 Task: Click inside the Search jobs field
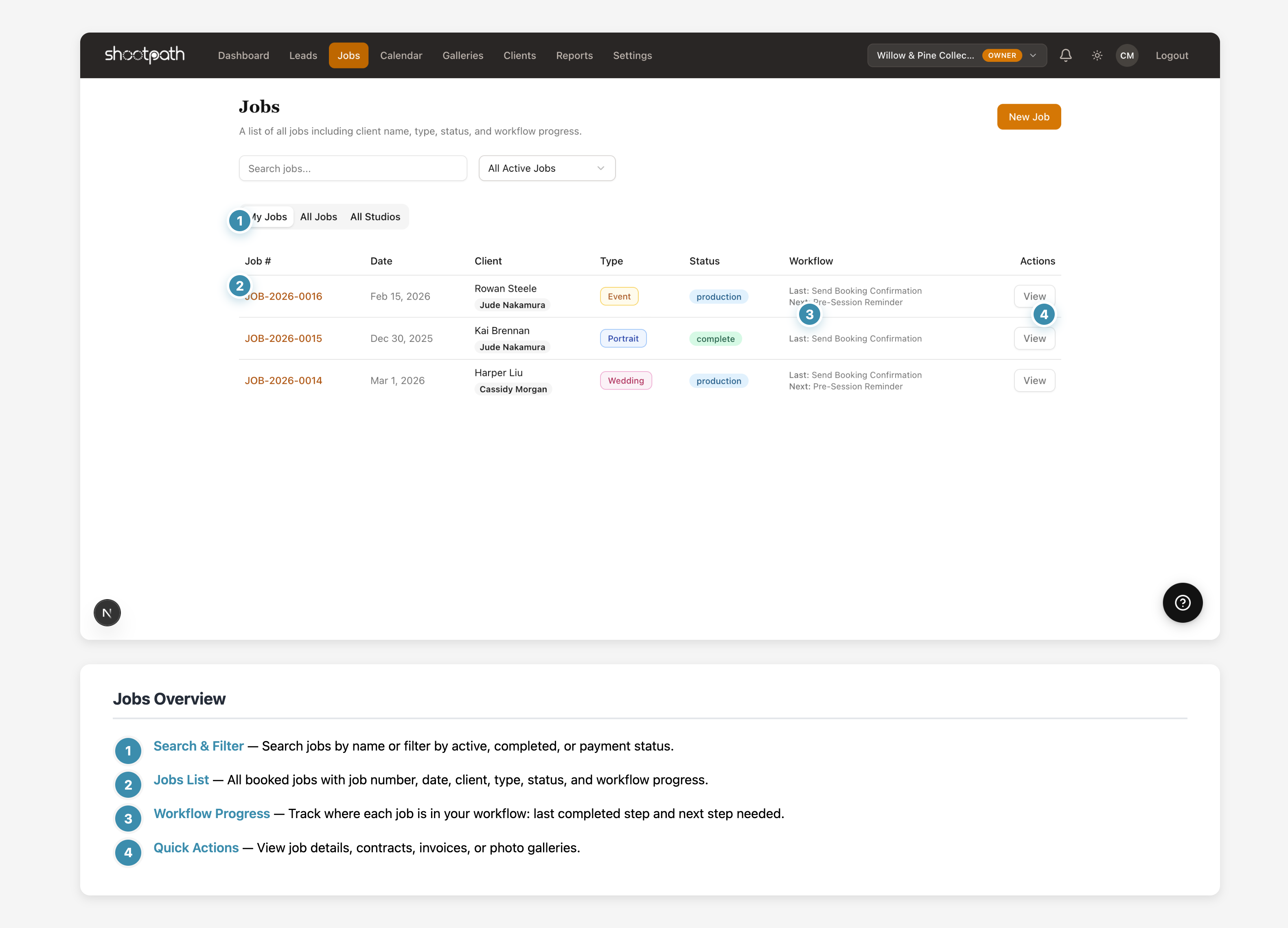353,168
